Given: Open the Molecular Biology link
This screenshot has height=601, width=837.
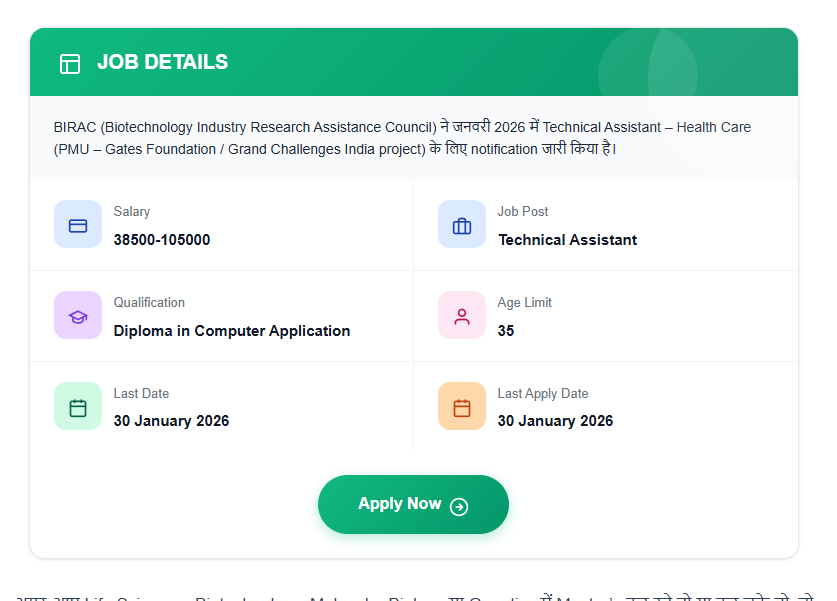Looking at the screenshot, I should coord(375,596).
